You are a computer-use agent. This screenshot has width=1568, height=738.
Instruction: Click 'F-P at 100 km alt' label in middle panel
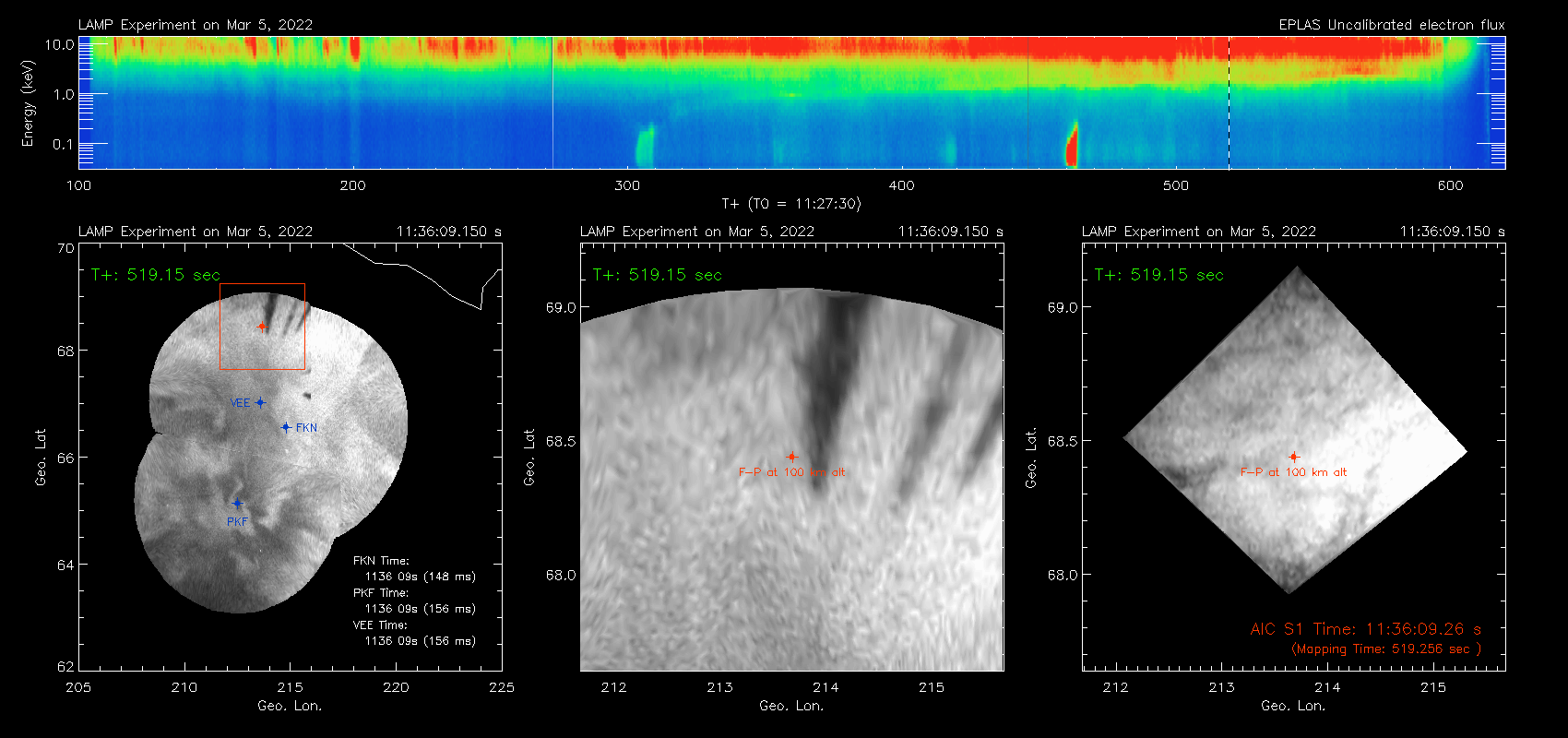point(791,472)
